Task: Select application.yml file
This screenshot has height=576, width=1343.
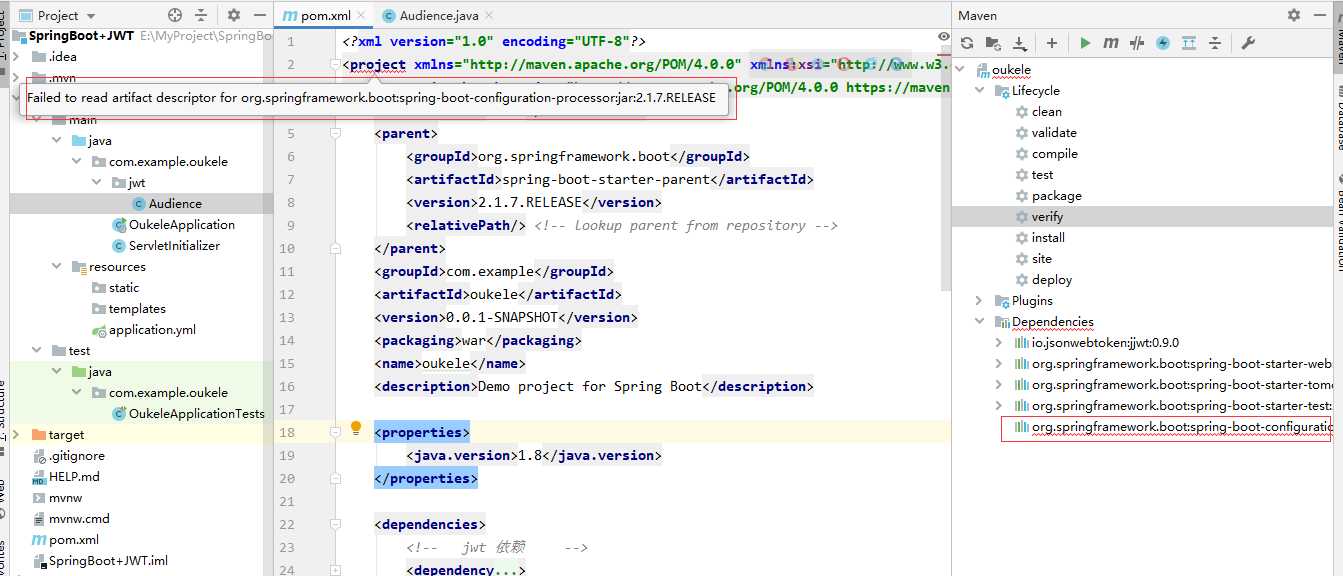Action: point(152,330)
